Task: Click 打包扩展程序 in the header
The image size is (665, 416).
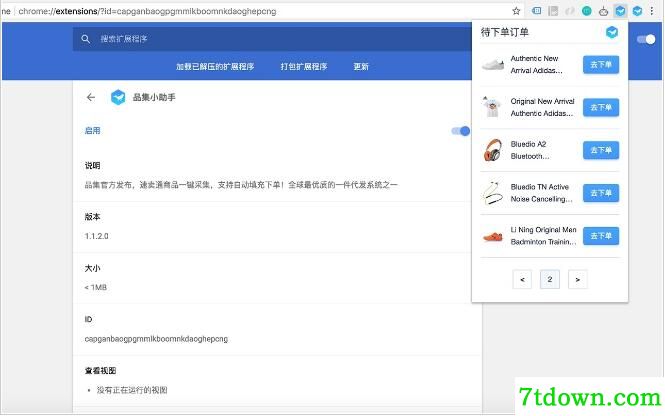Action: [304, 67]
